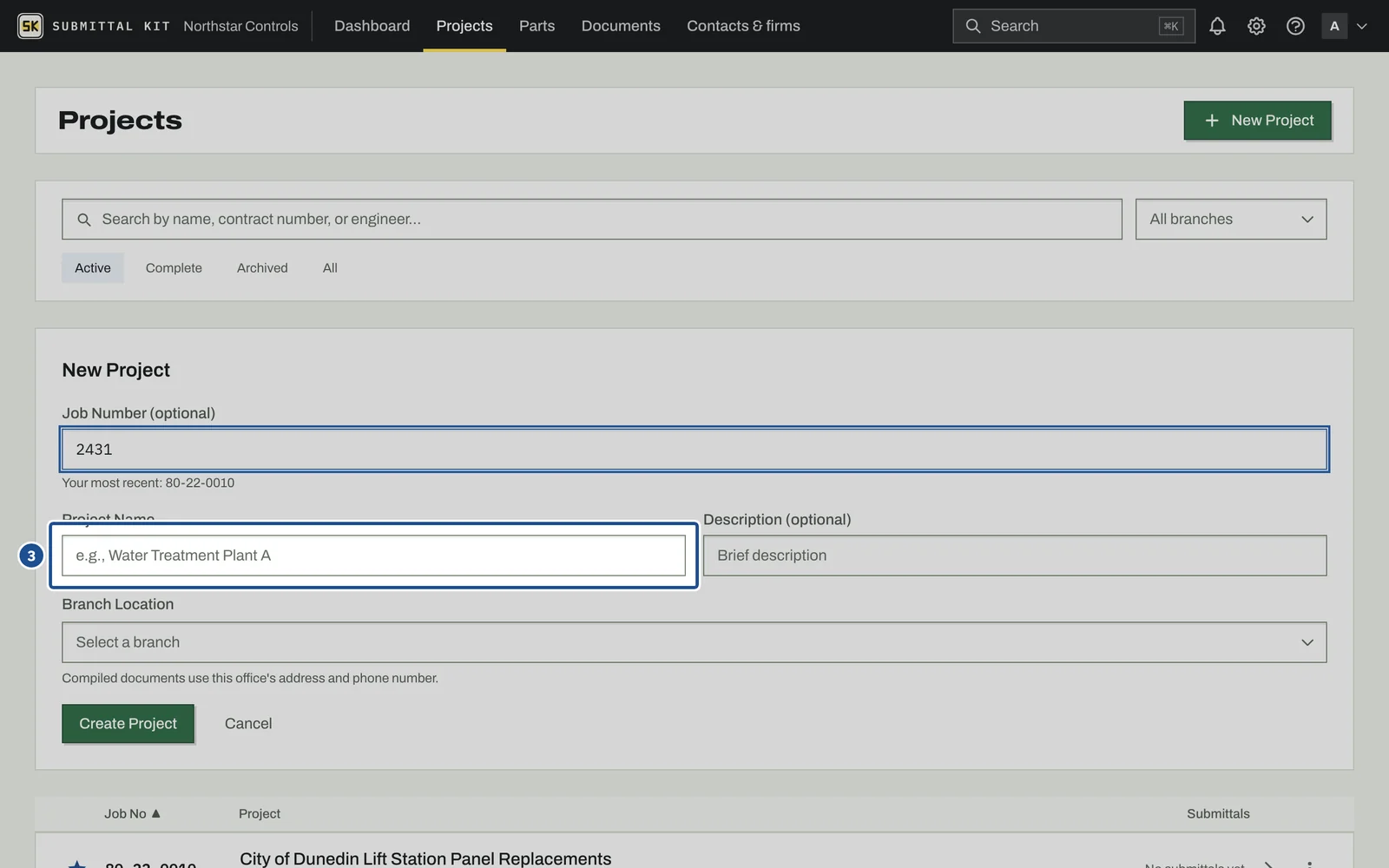Viewport: 1389px width, 868px height.
Task: Click the Create Project button
Action: click(x=128, y=724)
